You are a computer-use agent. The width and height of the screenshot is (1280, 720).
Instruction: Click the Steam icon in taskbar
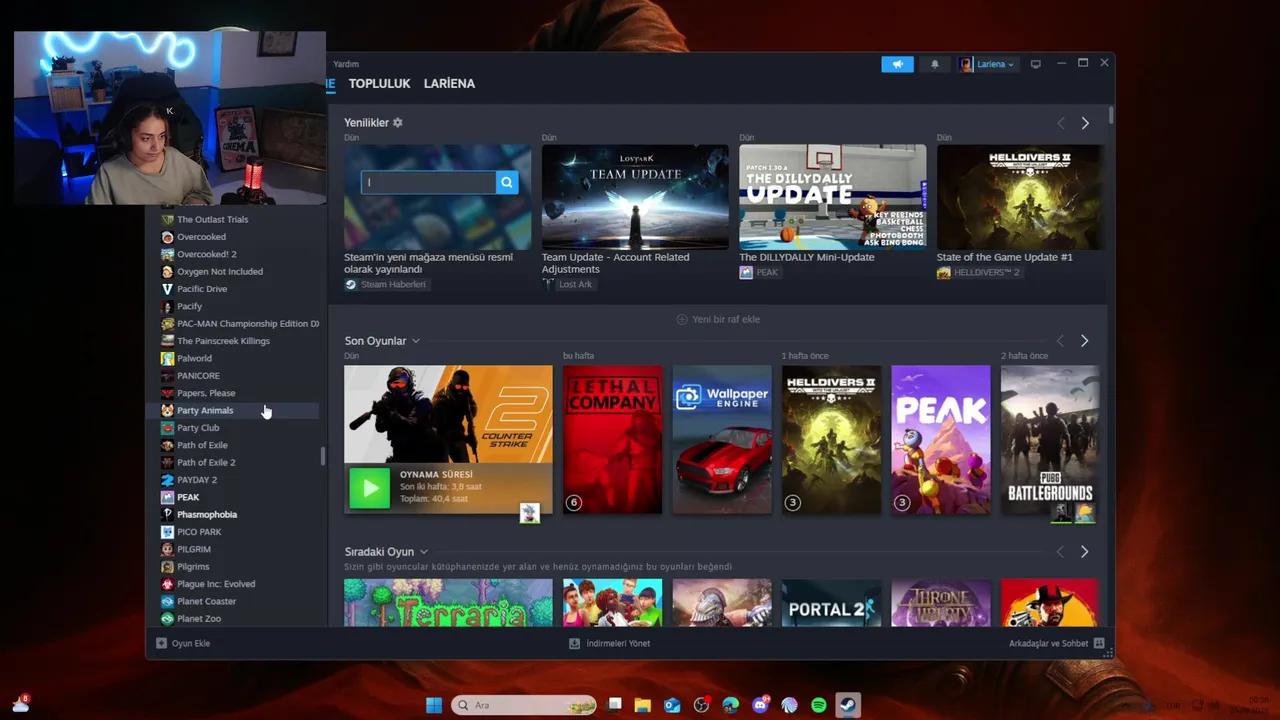click(x=848, y=705)
